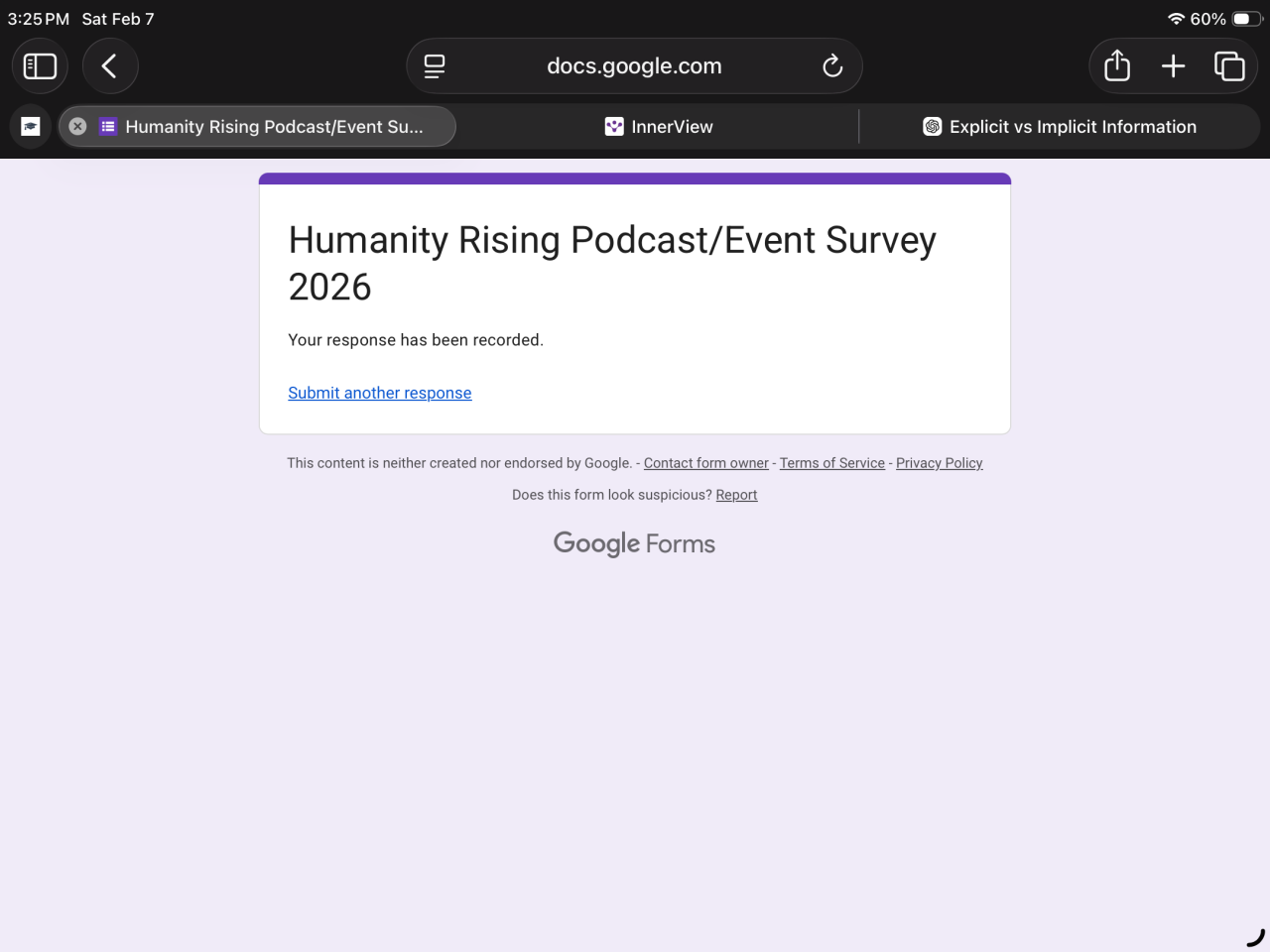The height and width of the screenshot is (952, 1270).
Task: Close the Humanity Rising Podcast tab
Action: pyautogui.click(x=77, y=127)
